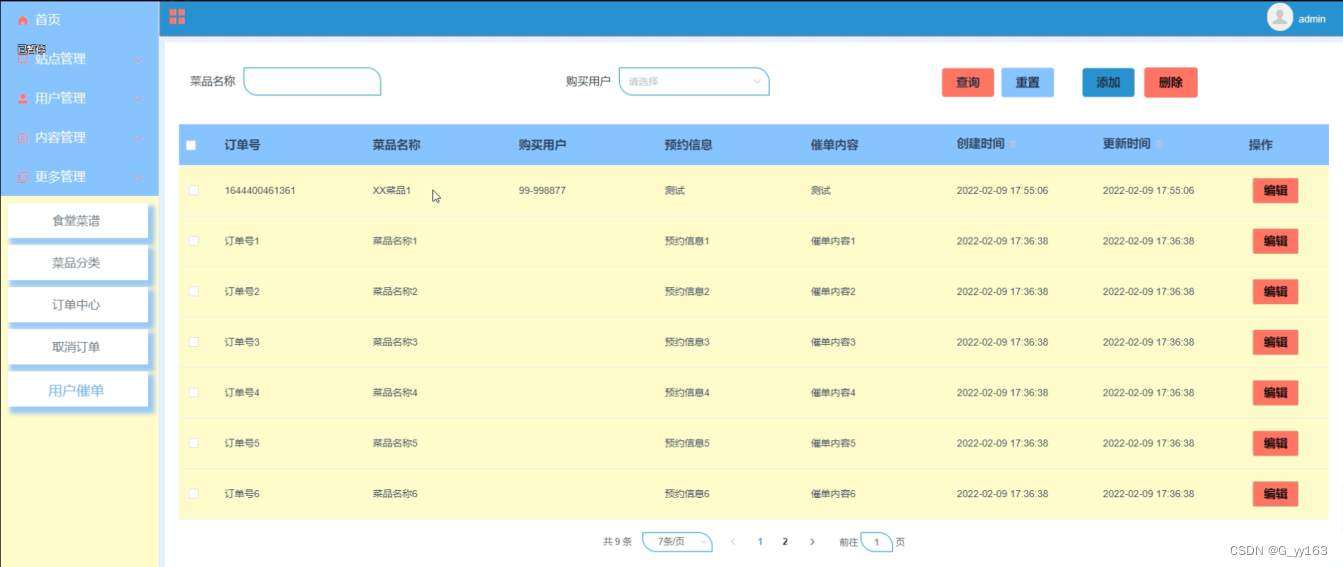Viewport: 1343px width, 567px height.
Task: Click the admin avatar icon
Action: point(1279,17)
